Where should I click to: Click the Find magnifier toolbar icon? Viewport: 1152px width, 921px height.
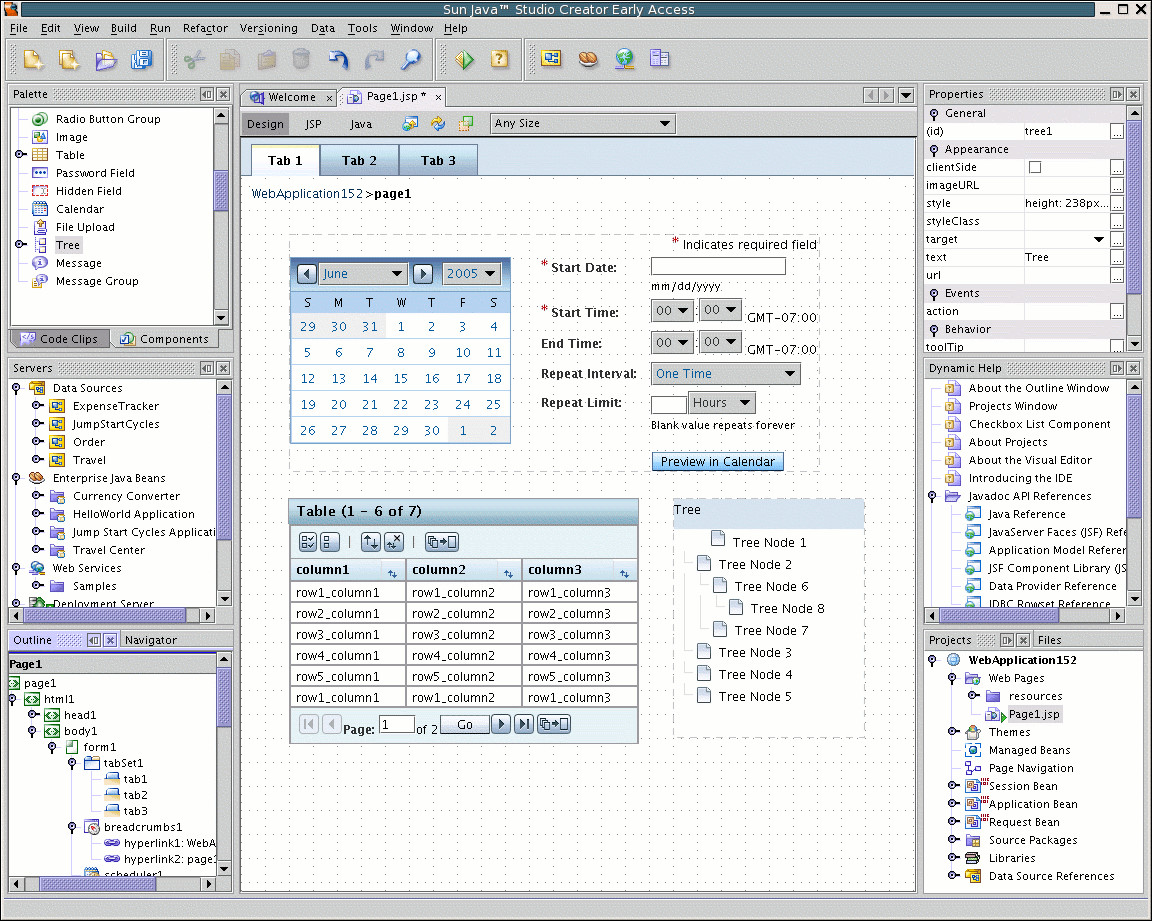(x=411, y=59)
